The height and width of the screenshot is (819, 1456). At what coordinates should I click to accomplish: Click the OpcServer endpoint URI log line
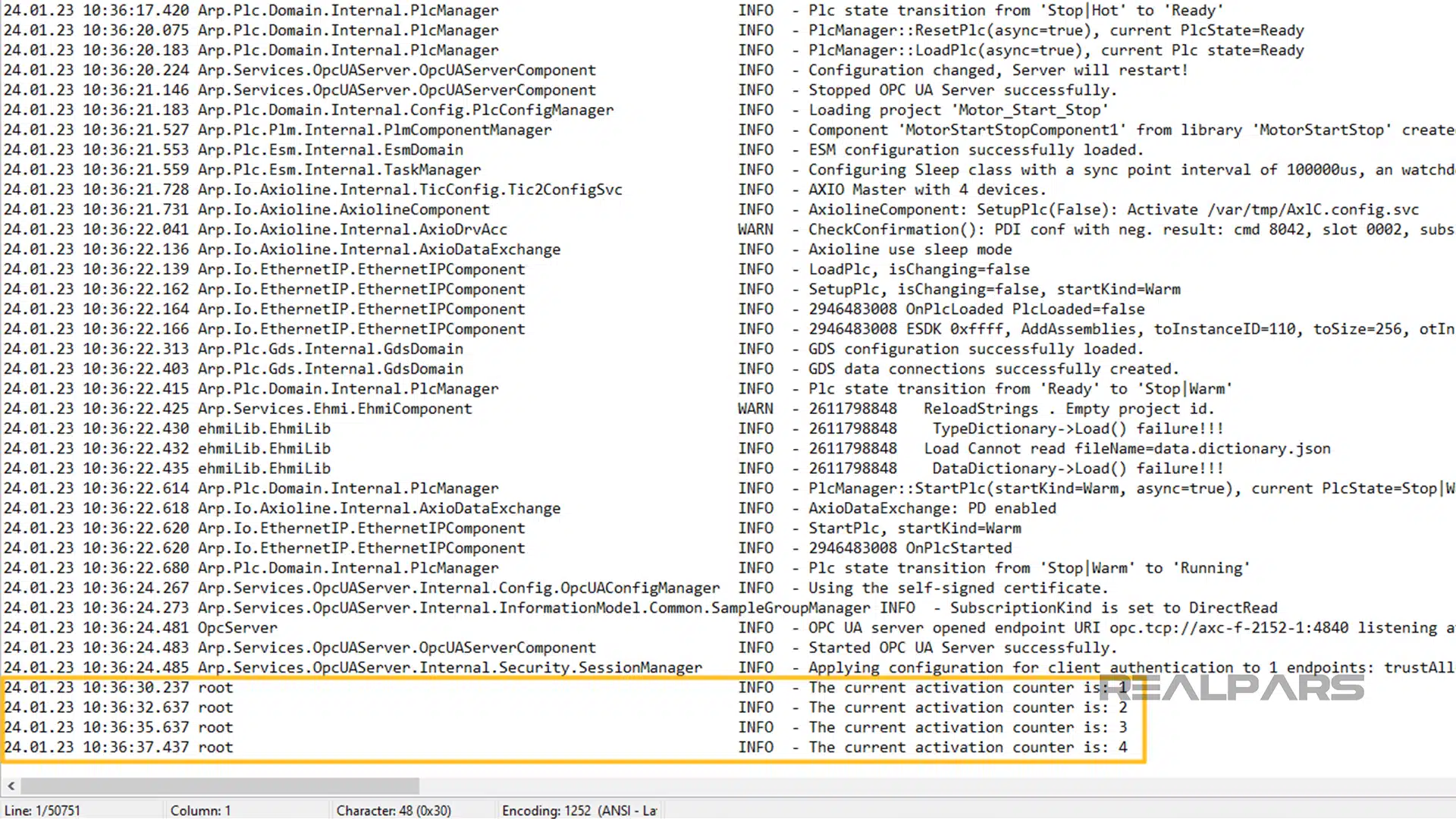[1077, 628]
